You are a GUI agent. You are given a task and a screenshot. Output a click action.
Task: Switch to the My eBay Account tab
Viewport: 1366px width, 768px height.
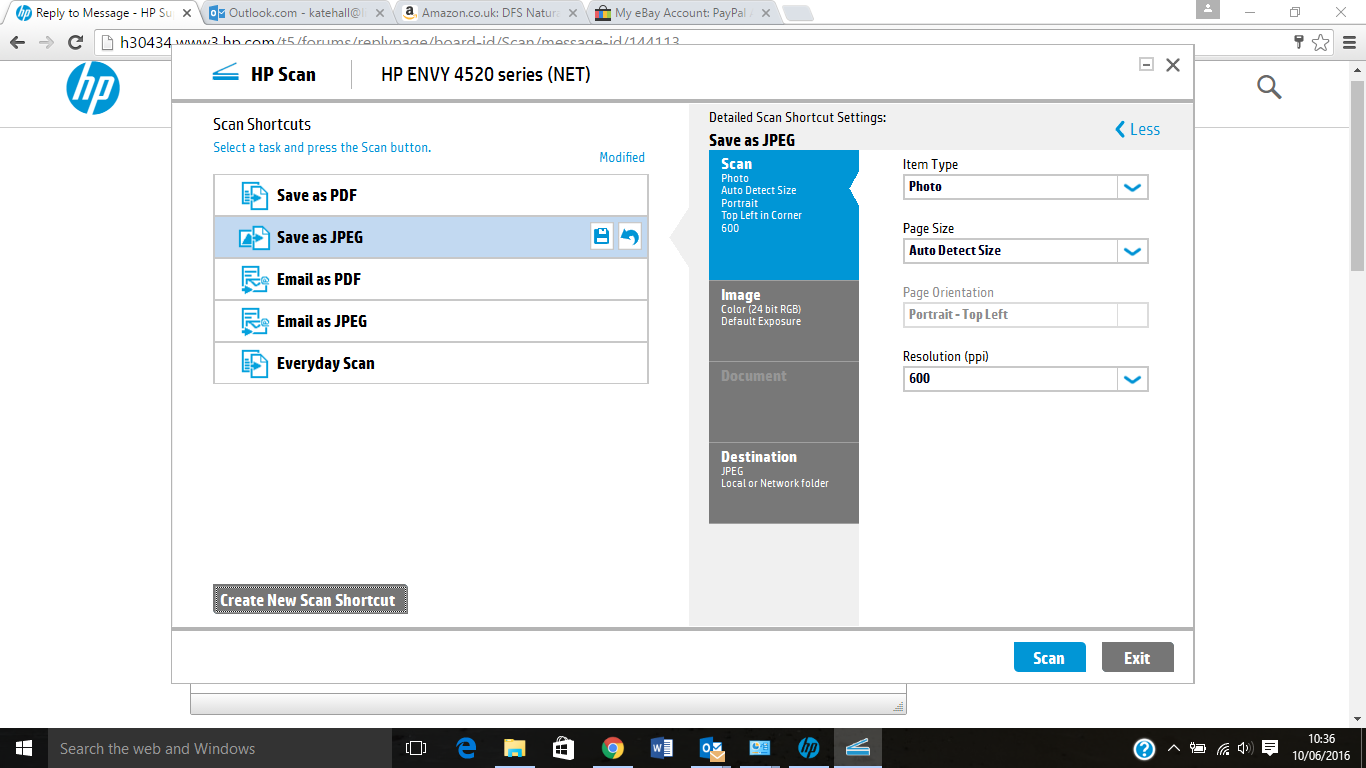682,13
